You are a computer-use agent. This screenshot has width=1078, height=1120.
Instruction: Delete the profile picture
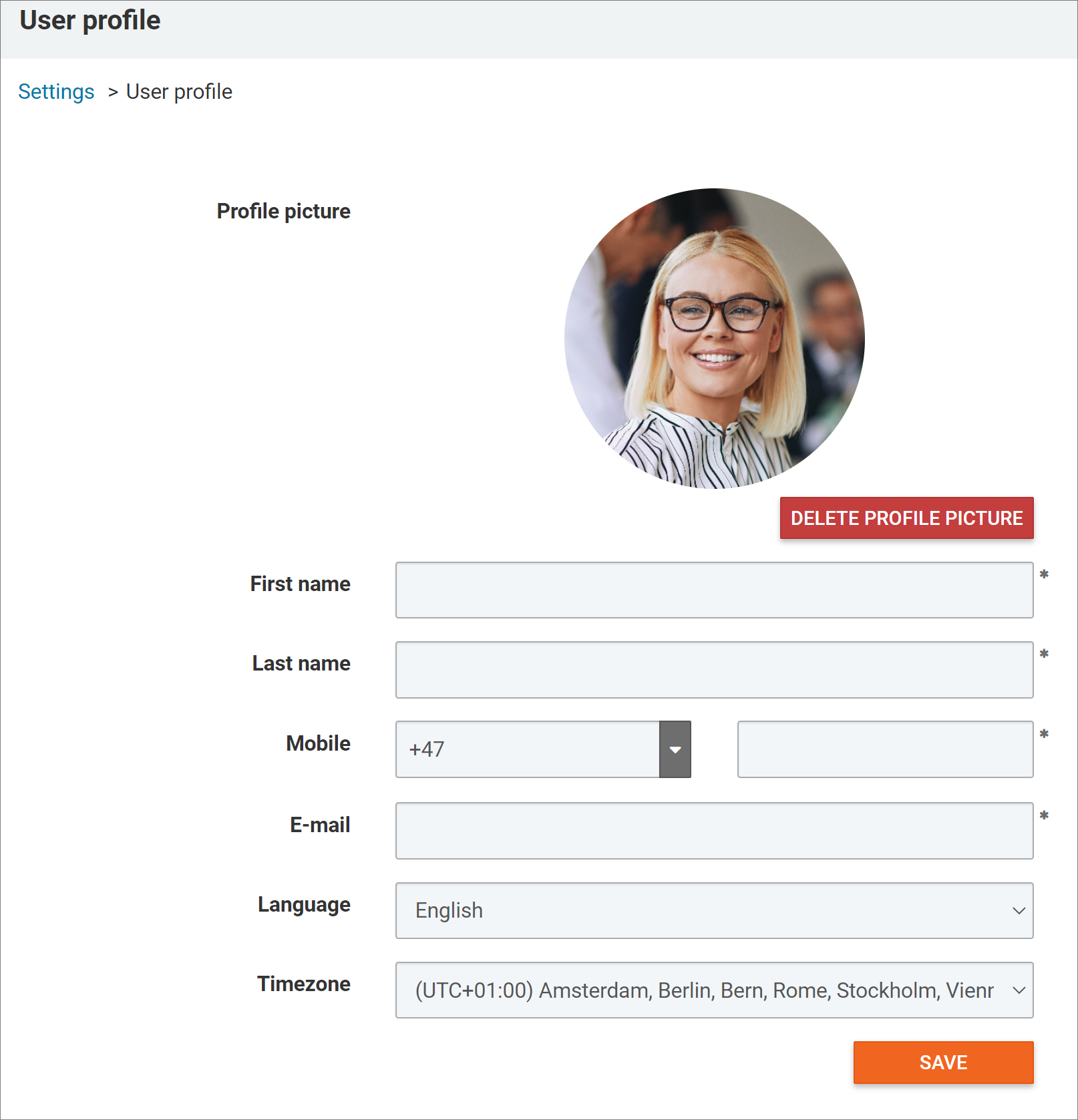coord(906,518)
